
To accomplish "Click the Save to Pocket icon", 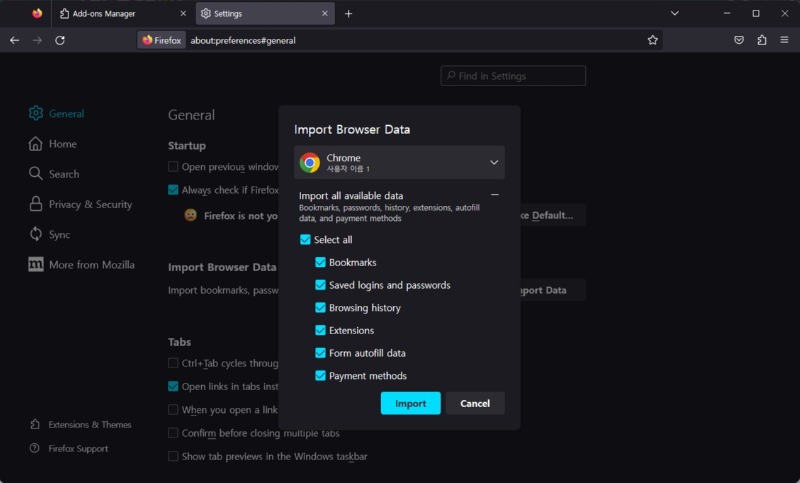I will 739,40.
